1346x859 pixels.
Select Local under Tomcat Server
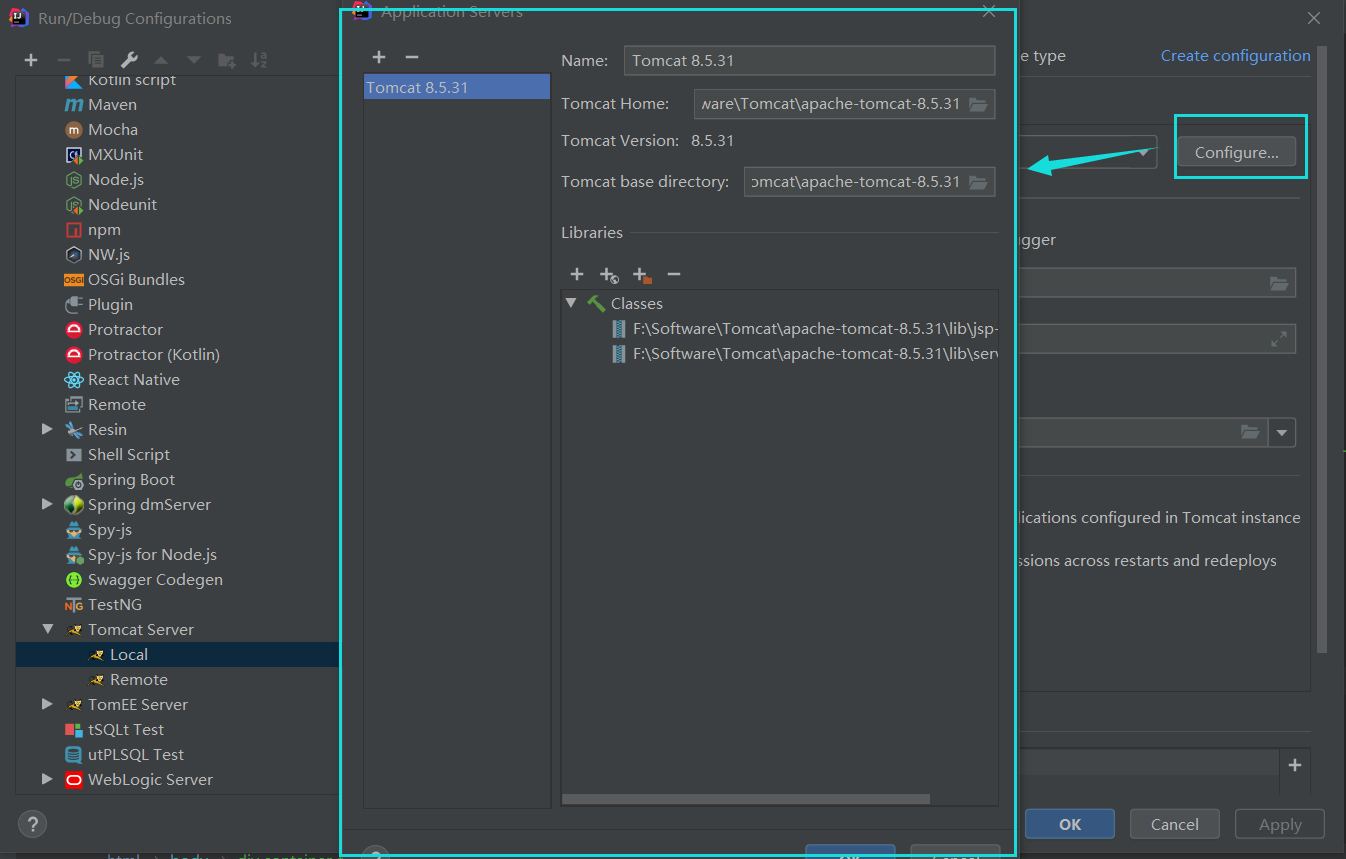point(128,654)
